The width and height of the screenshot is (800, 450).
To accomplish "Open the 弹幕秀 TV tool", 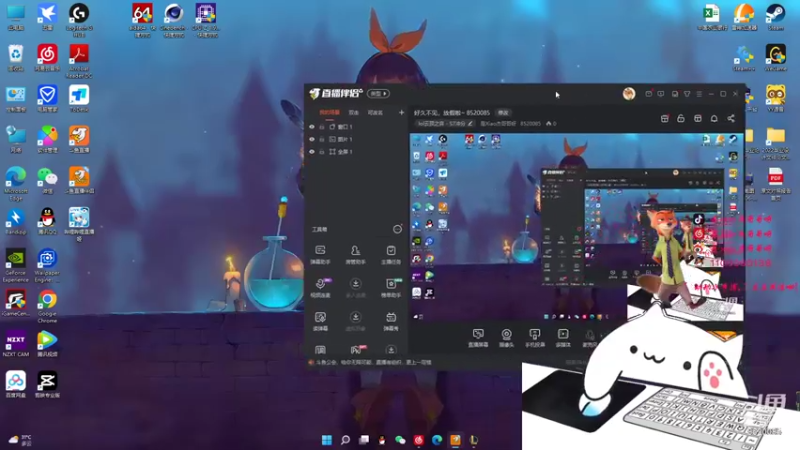I will point(391,321).
